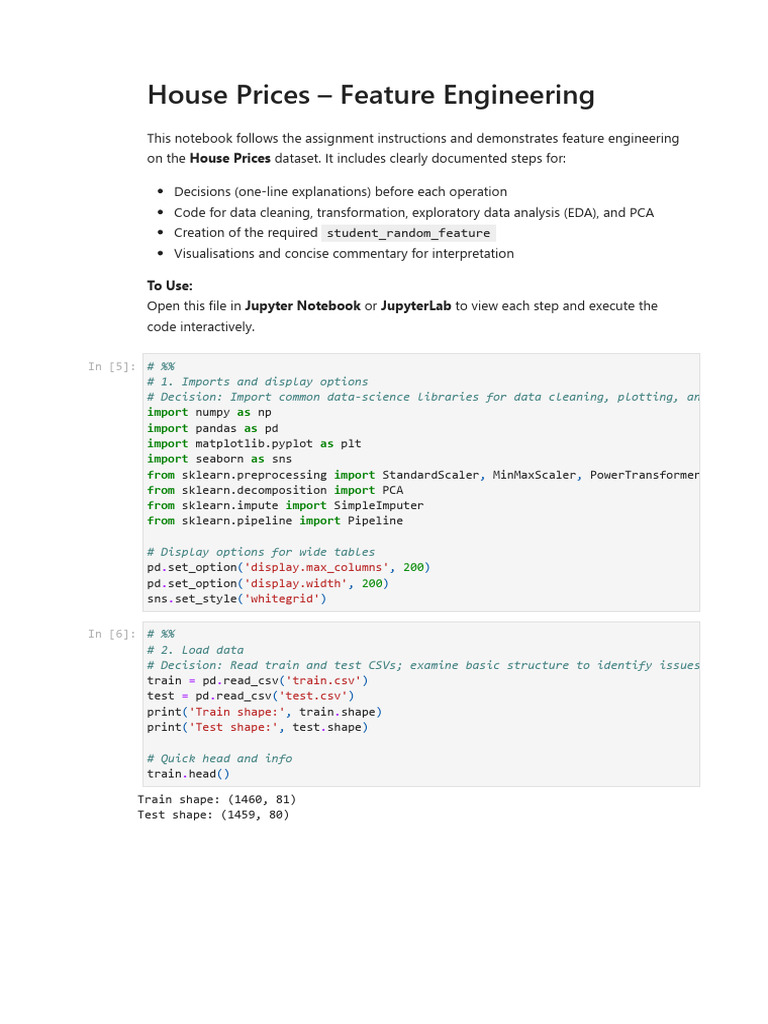Click the bold 'House Prices' in intro paragraph
The image size is (768, 1024).
[x=230, y=158]
